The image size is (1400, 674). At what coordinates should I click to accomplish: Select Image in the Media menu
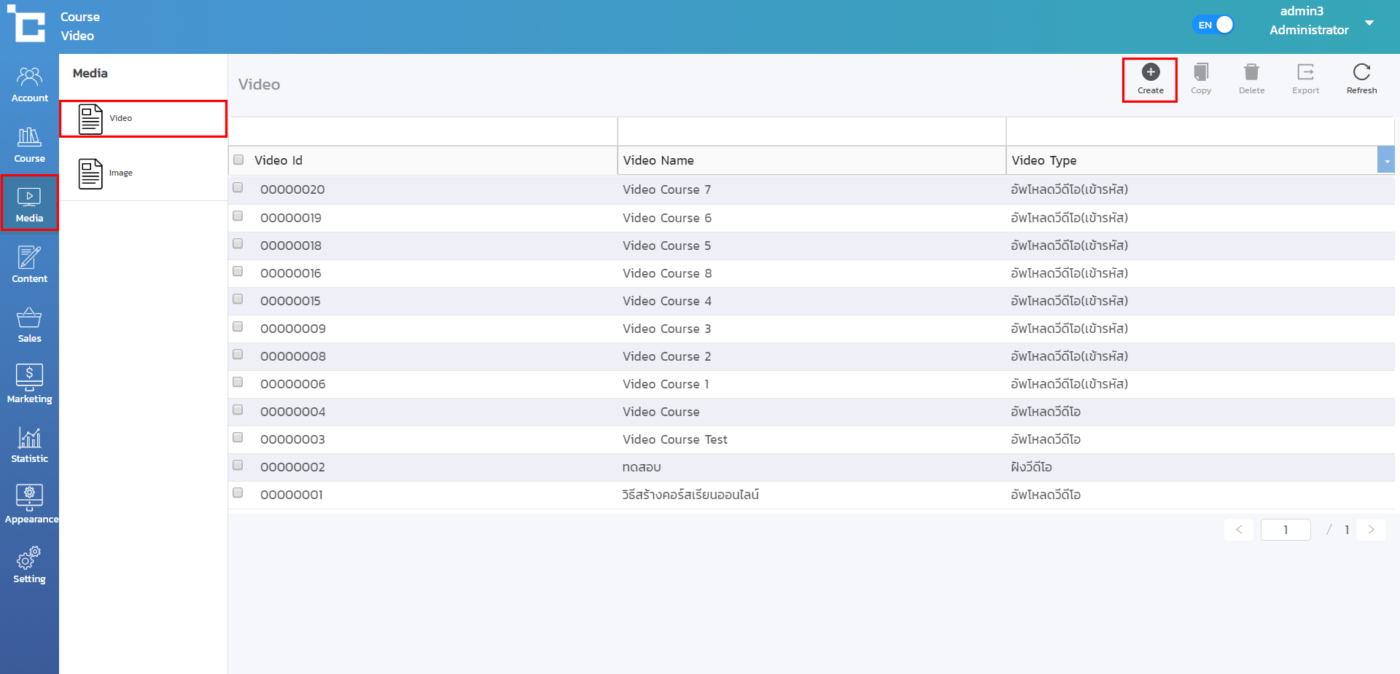pyautogui.click(x=120, y=173)
